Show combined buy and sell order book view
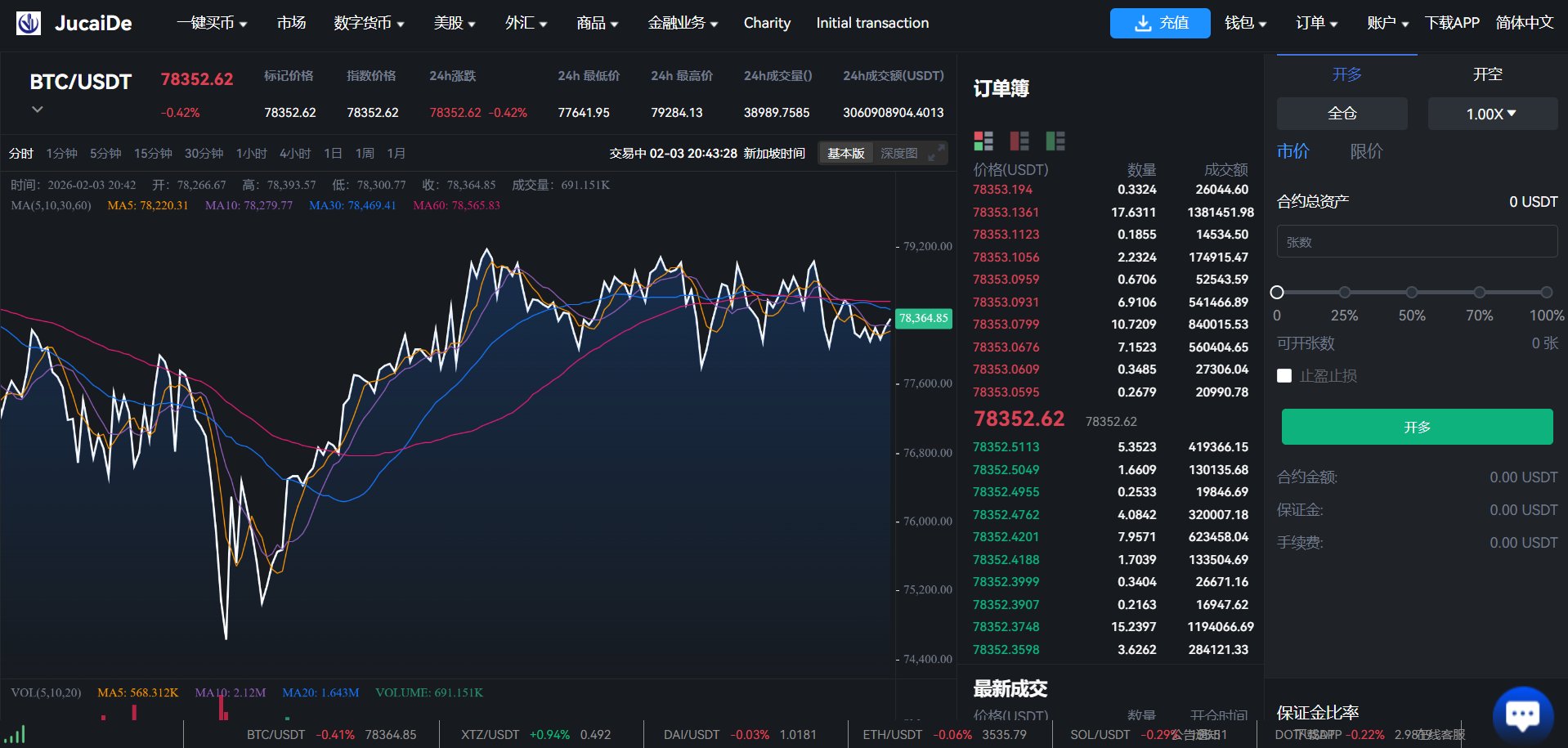This screenshot has height=748, width=1568. [983, 141]
